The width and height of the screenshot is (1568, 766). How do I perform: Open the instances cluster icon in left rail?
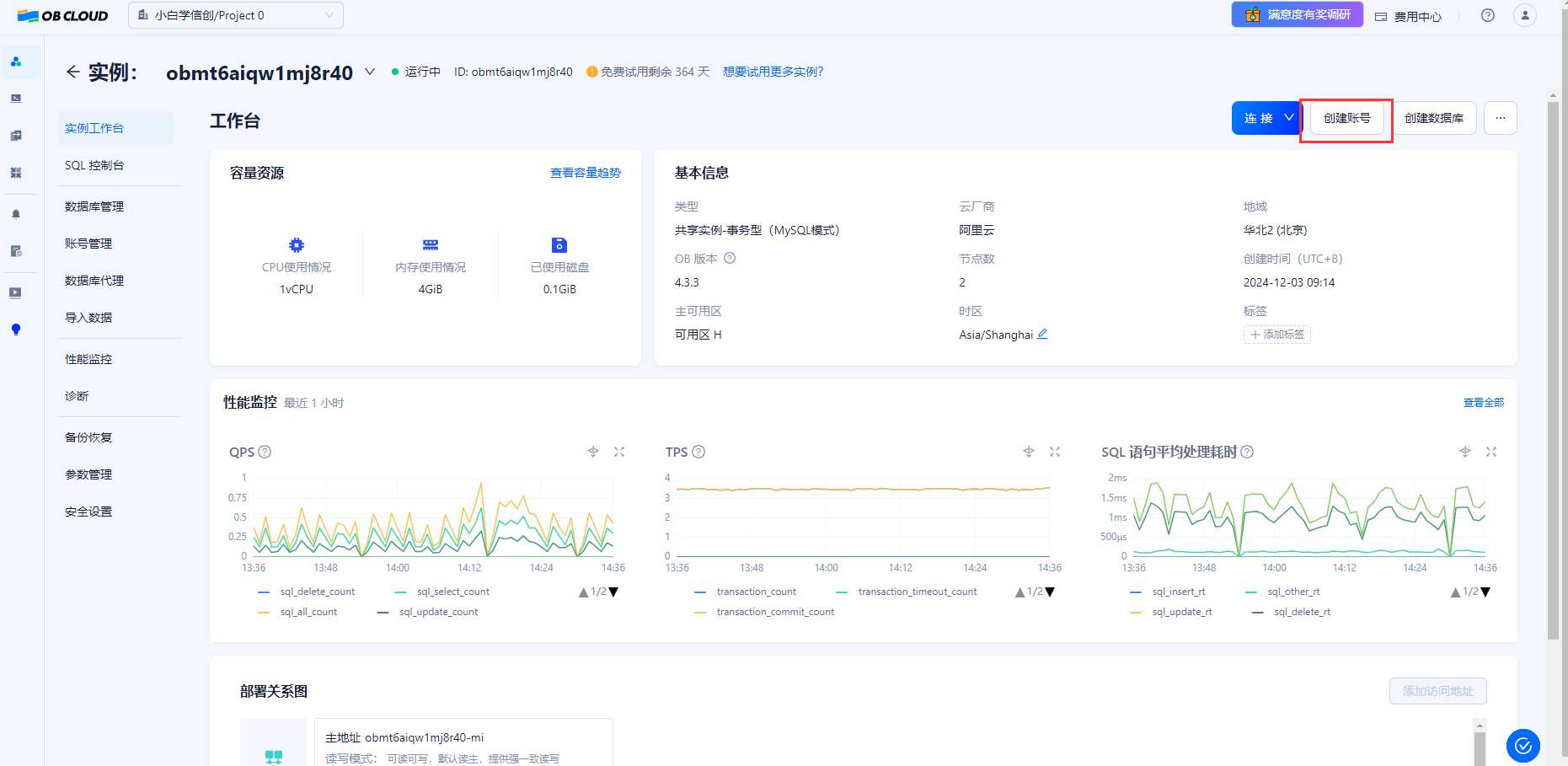tap(16, 62)
